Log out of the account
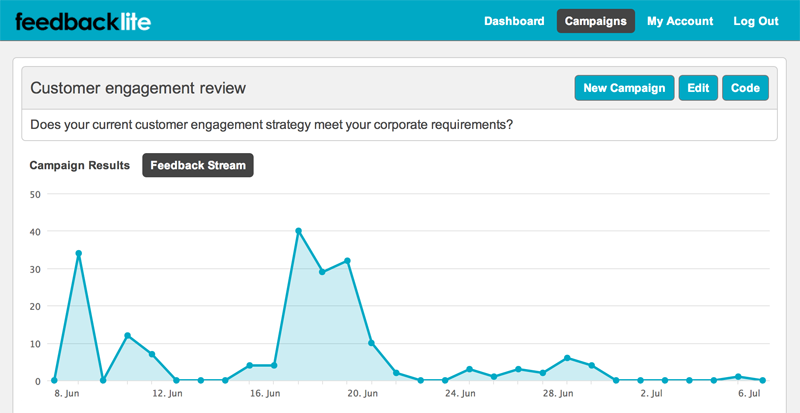 point(756,21)
